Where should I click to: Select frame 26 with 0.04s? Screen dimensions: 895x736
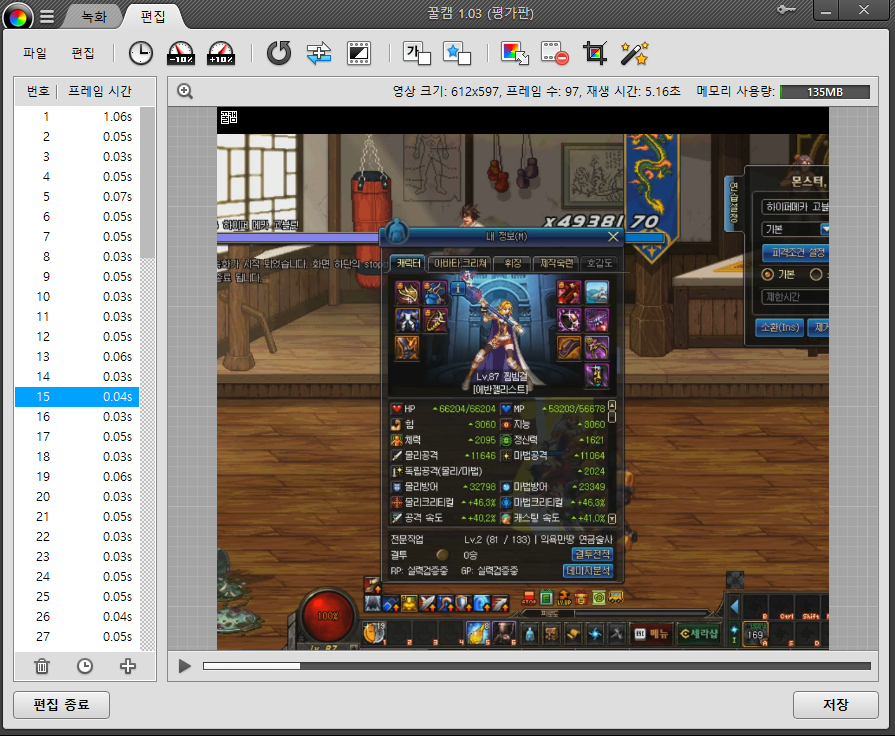77,616
